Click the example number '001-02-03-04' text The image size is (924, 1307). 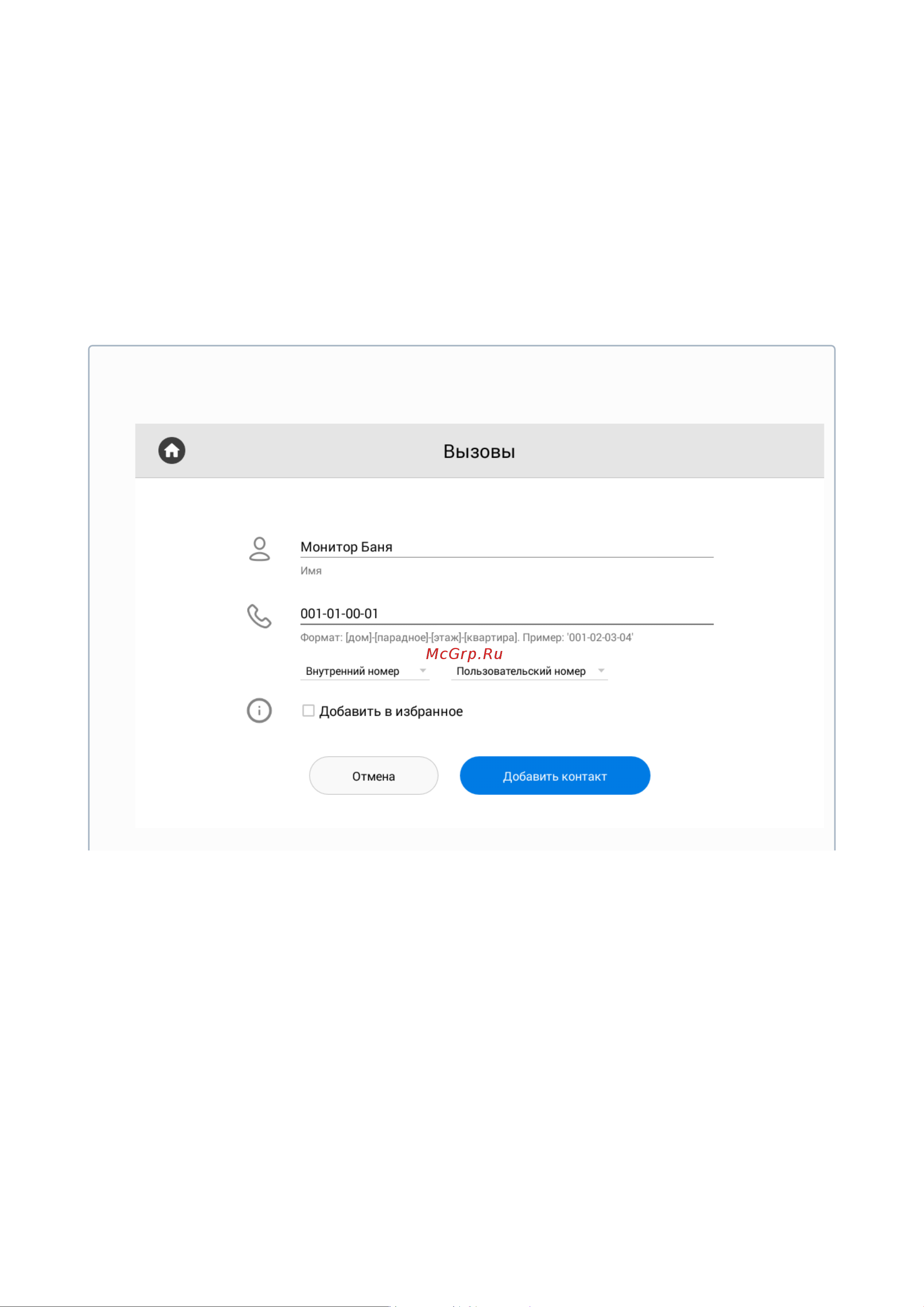point(600,637)
